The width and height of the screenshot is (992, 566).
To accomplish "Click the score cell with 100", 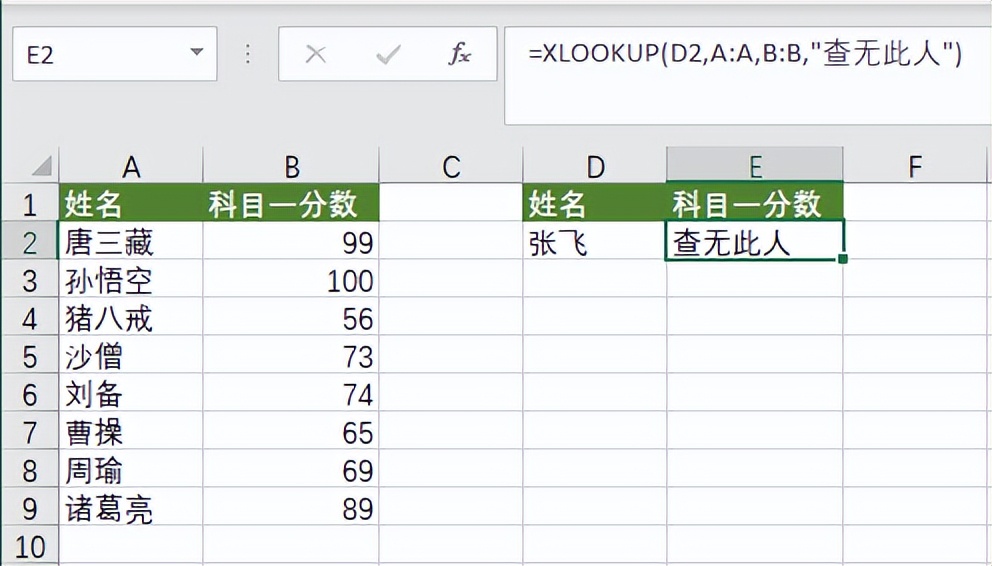I will click(291, 279).
